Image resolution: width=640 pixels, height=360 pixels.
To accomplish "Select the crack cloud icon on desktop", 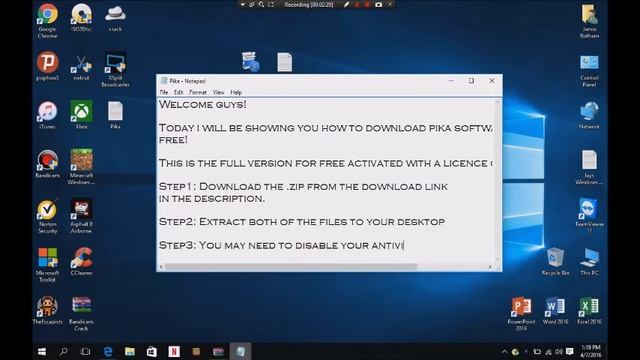I will click(116, 18).
